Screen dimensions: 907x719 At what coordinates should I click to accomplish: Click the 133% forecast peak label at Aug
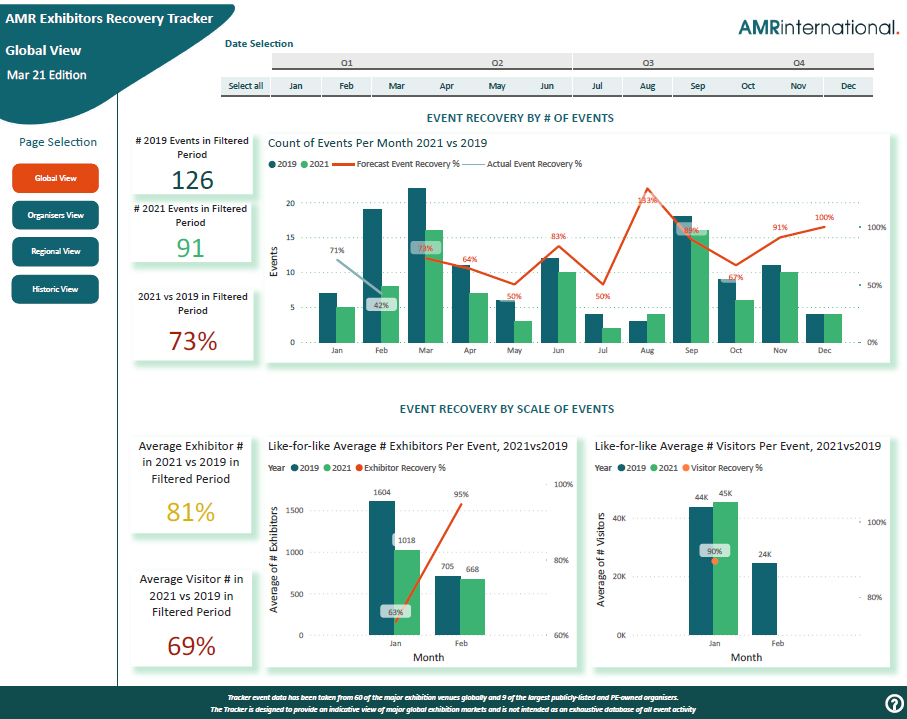[647, 200]
